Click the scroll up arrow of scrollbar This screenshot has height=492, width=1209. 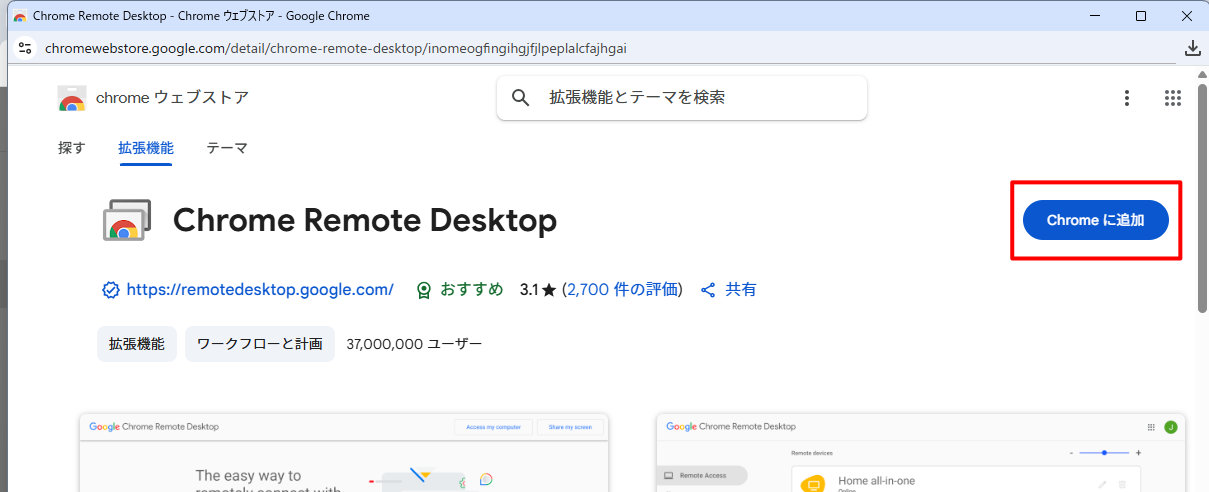[1202, 75]
